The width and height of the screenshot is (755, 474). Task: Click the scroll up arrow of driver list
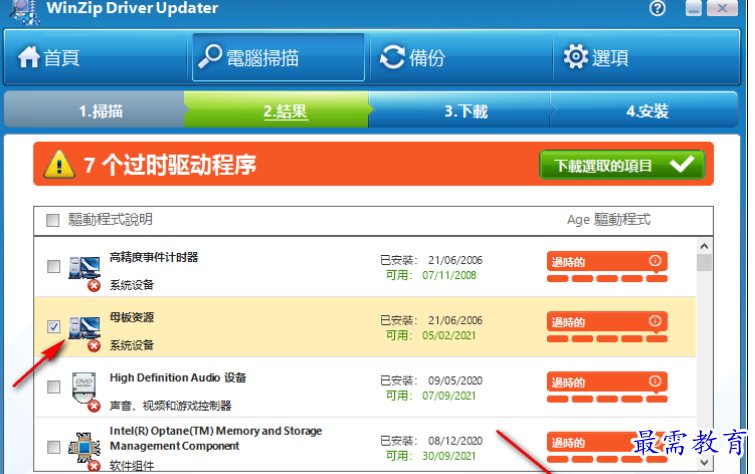click(704, 246)
